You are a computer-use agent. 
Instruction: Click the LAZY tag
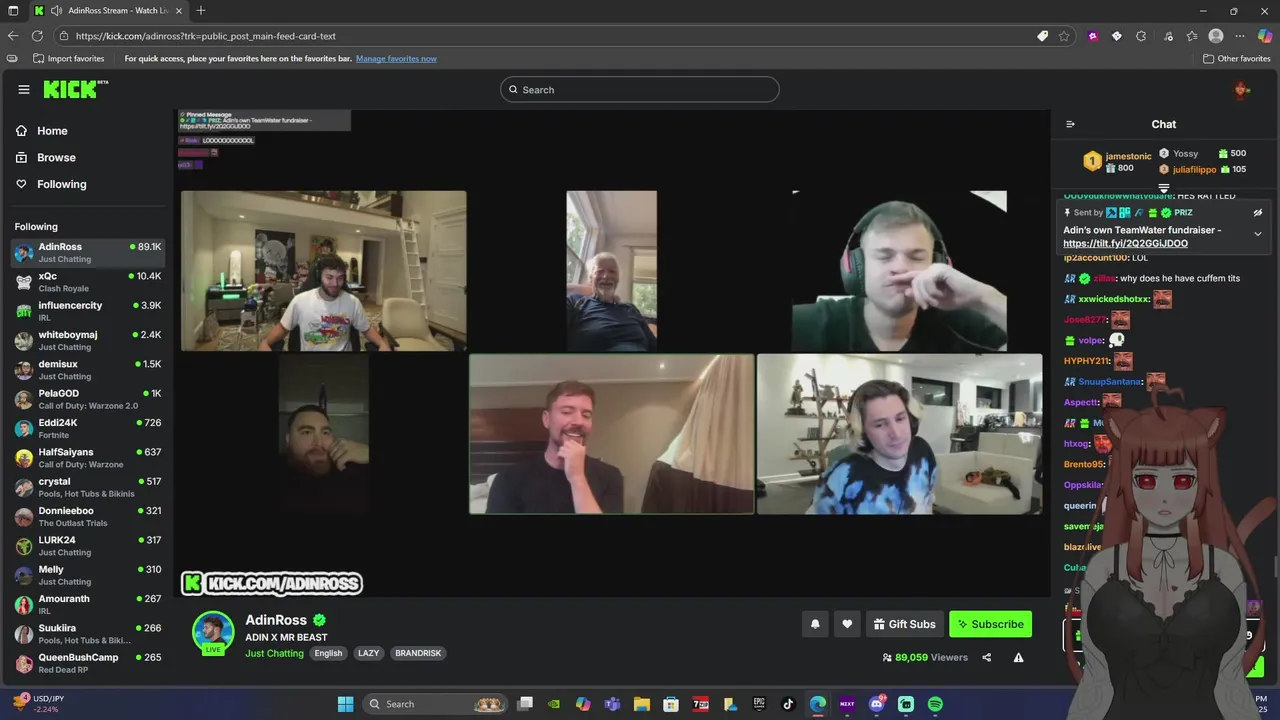coord(369,653)
